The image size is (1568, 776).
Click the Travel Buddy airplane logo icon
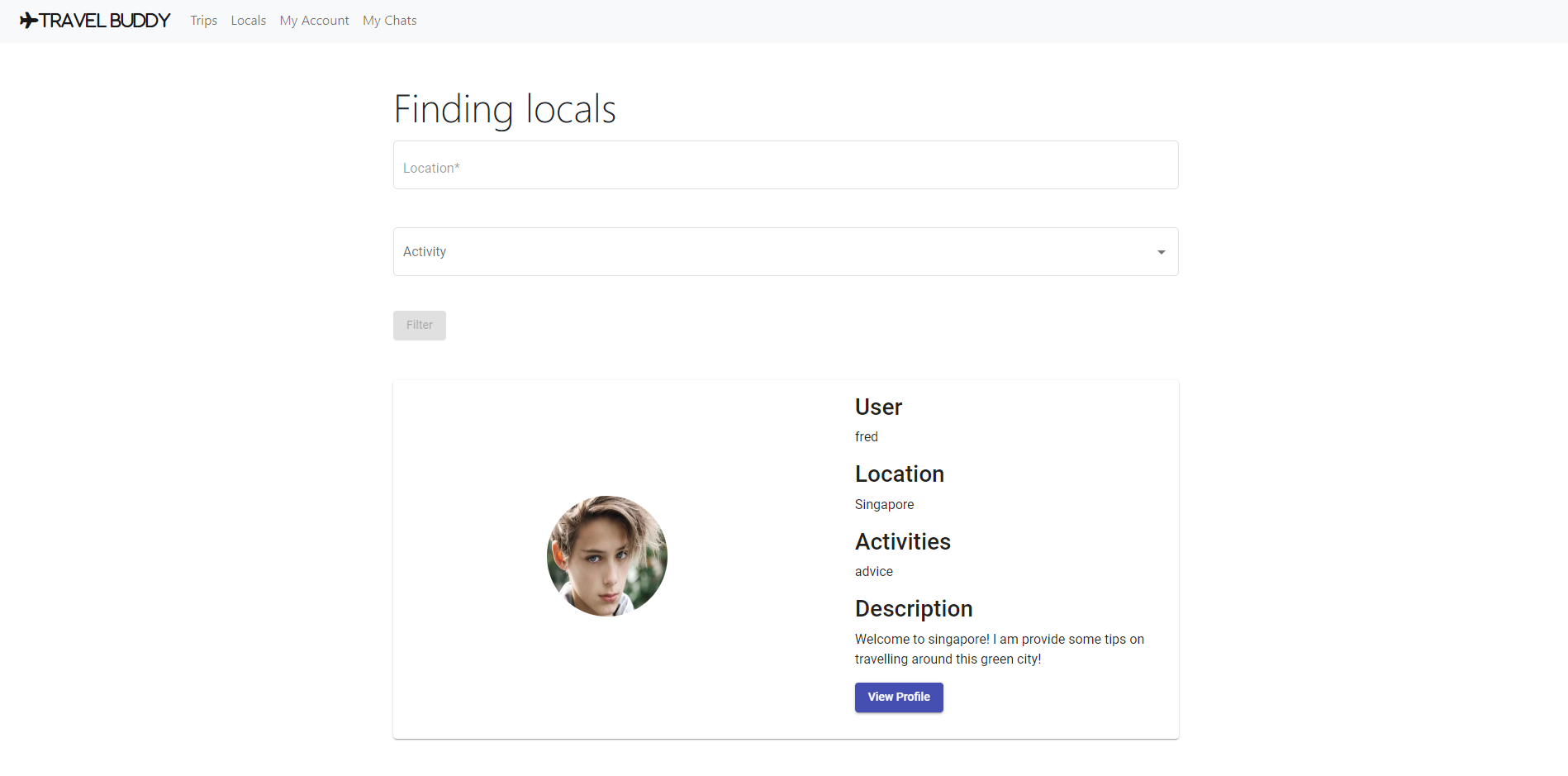30,20
